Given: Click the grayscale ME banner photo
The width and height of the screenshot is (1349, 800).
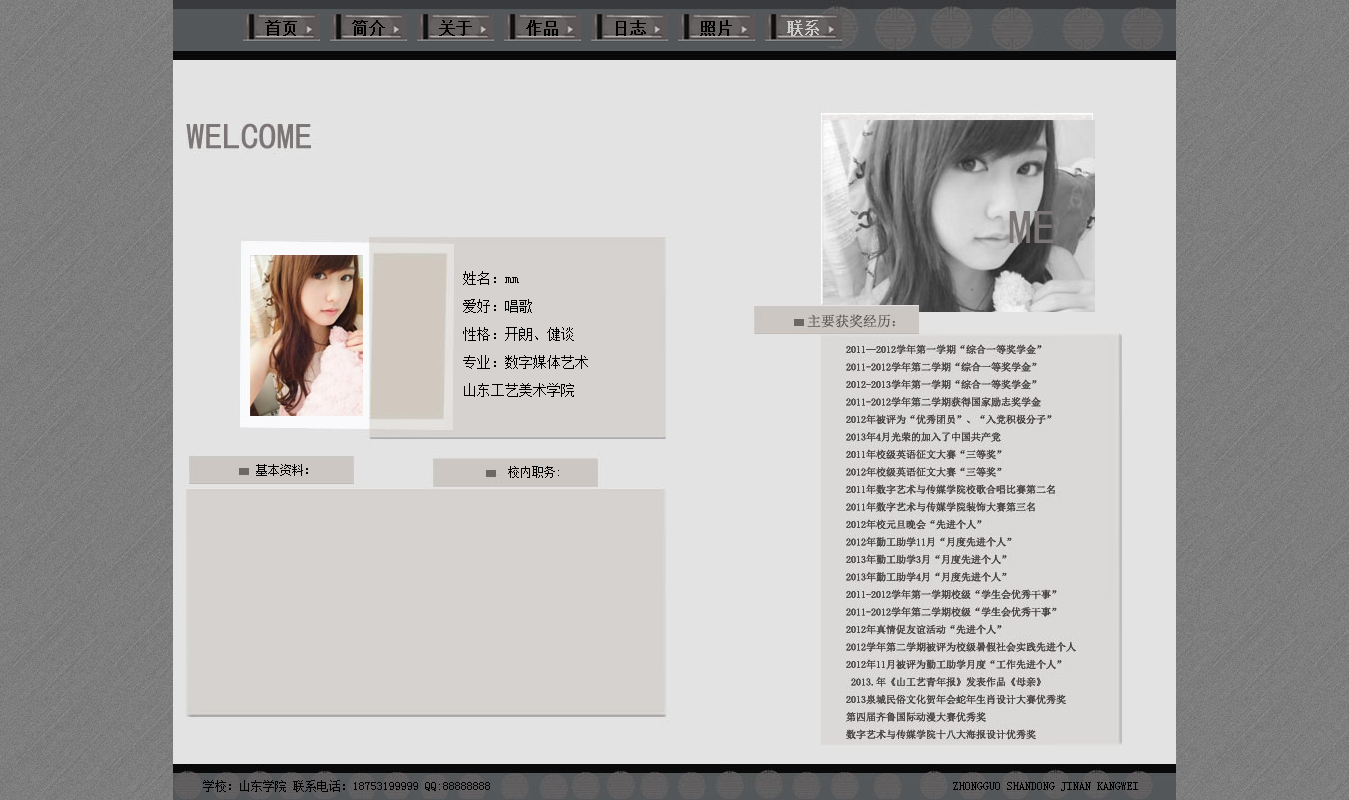Looking at the screenshot, I should tap(957, 214).
